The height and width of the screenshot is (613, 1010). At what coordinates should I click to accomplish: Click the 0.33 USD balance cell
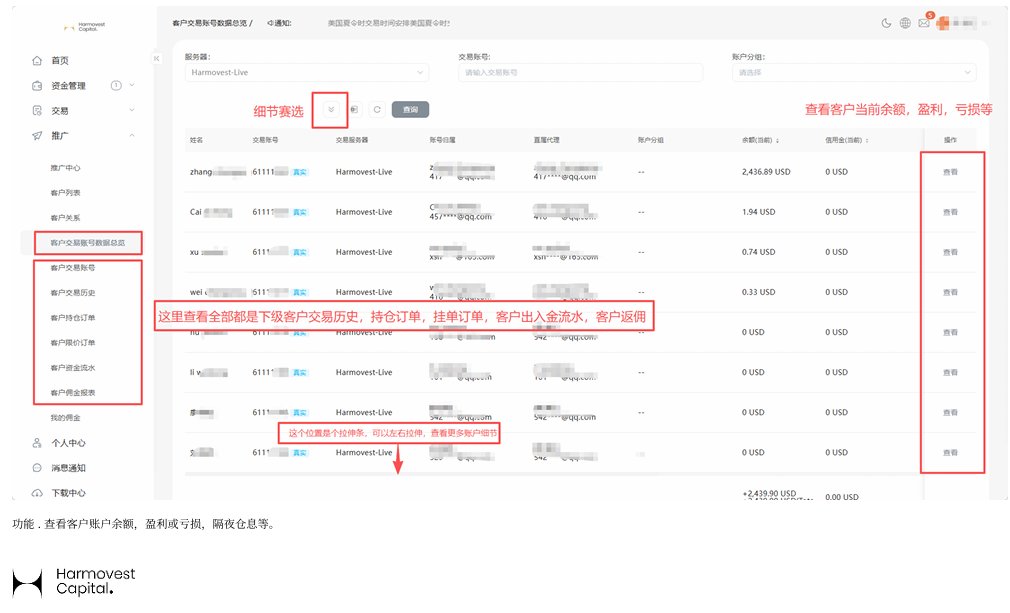coord(758,292)
